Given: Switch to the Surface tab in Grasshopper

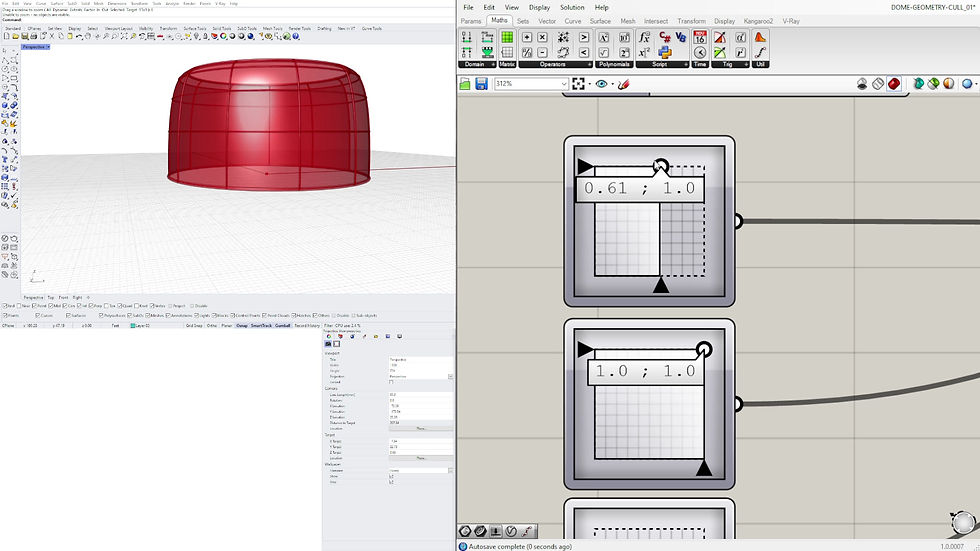Looking at the screenshot, I should 600,21.
